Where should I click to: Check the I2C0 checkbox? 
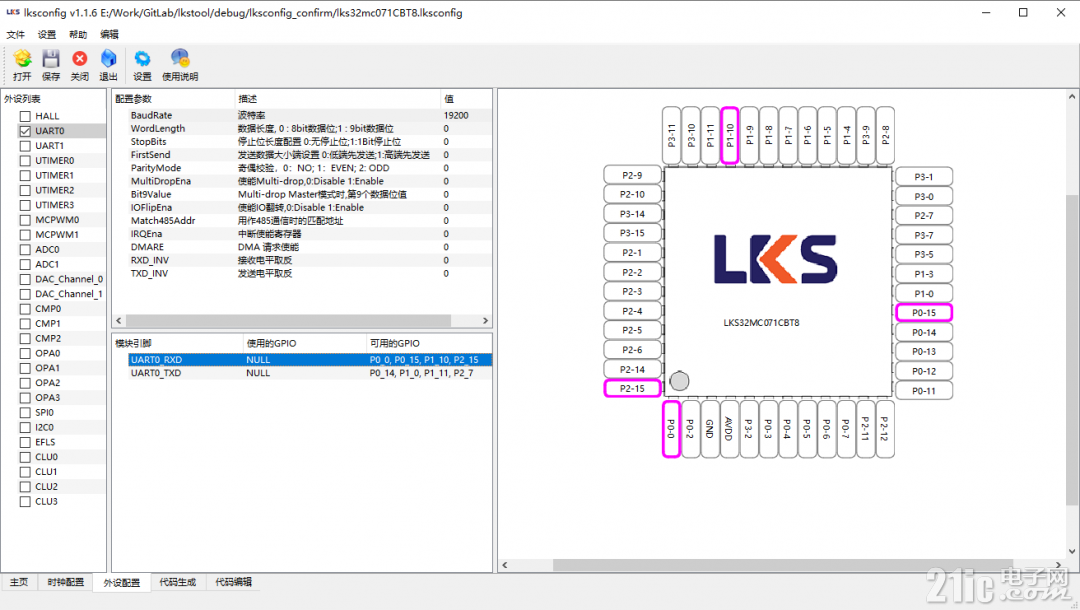[25, 428]
